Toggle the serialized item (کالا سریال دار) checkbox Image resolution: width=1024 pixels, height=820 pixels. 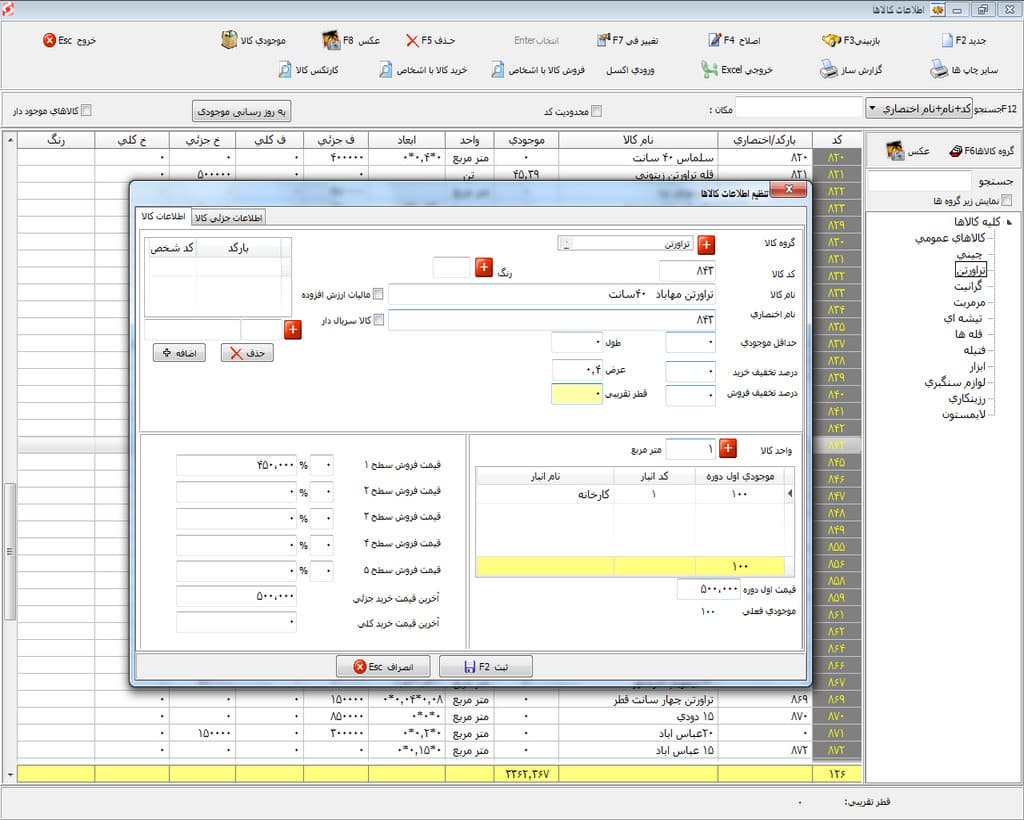378,320
